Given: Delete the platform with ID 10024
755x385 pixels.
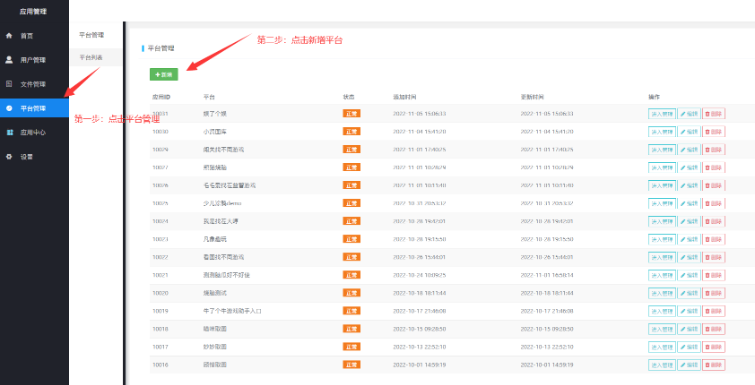Looking at the screenshot, I should [x=714, y=221].
